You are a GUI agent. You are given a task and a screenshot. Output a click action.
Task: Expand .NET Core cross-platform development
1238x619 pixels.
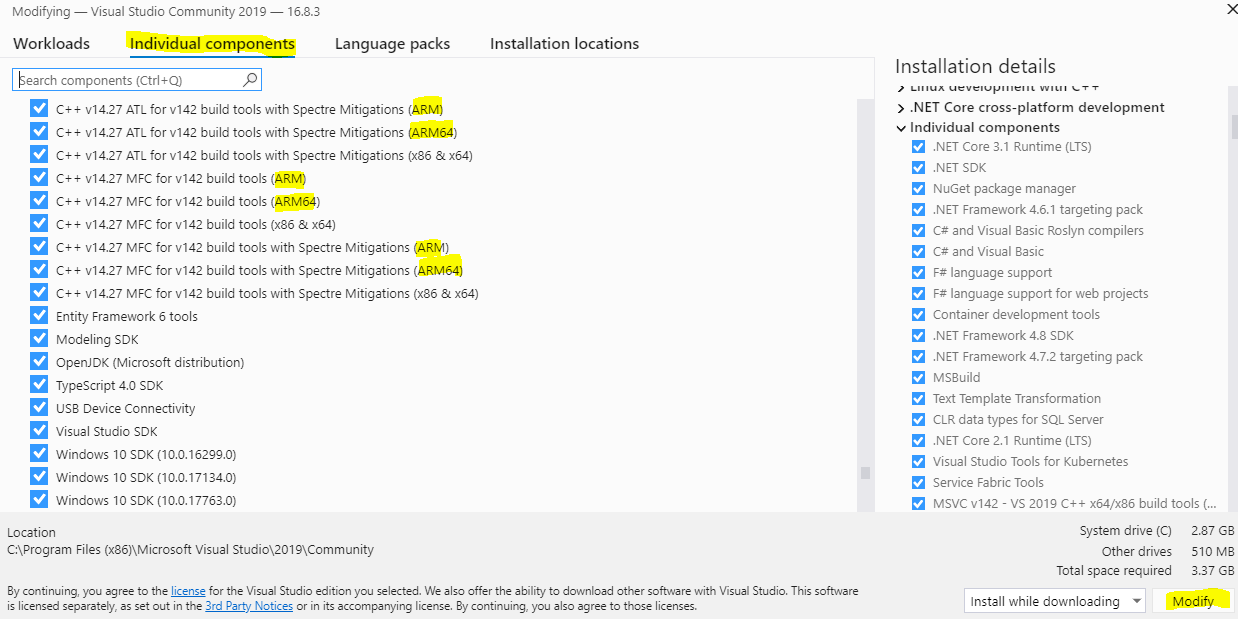(903, 107)
